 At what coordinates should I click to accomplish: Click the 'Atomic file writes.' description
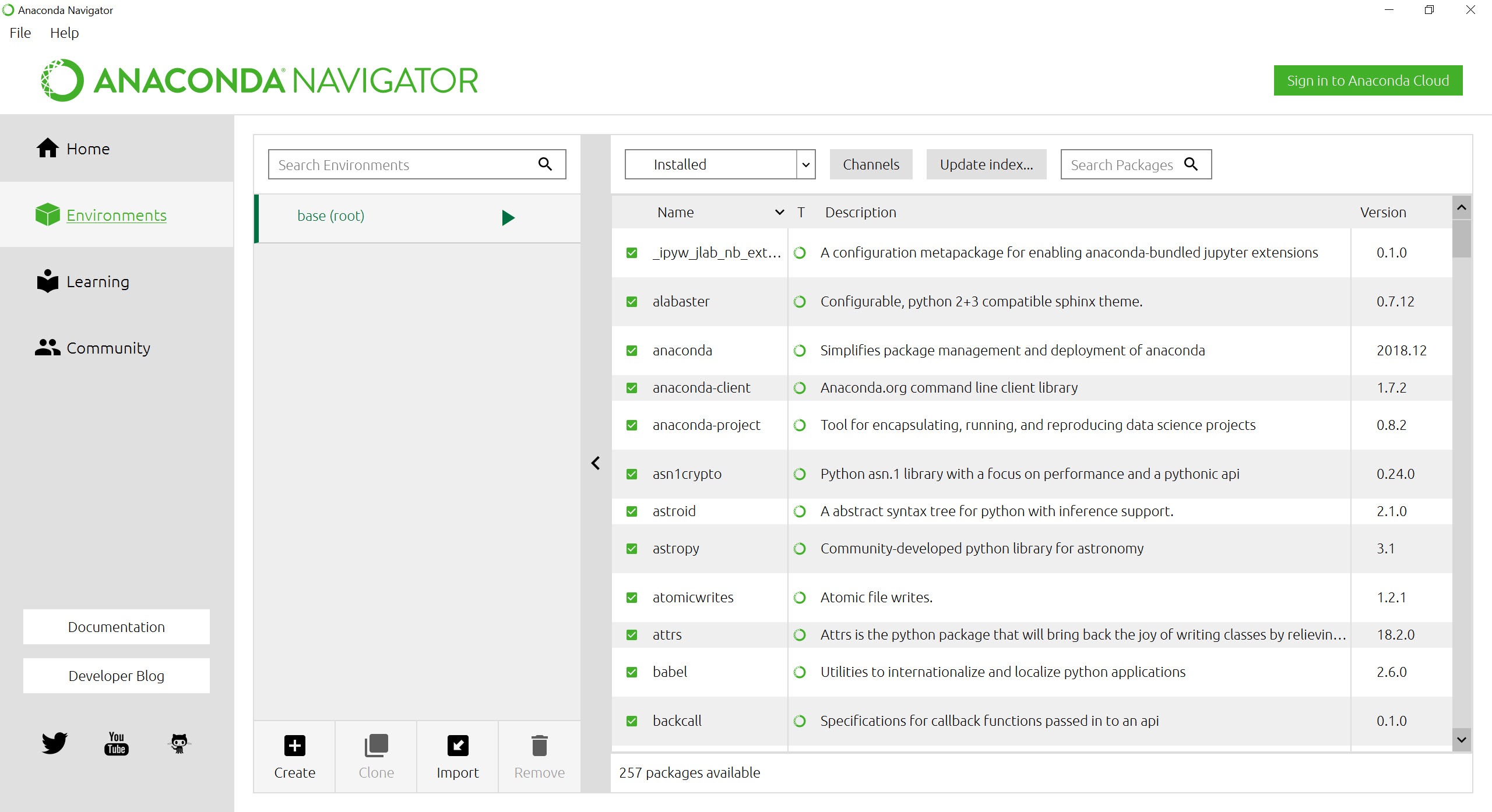877,598
